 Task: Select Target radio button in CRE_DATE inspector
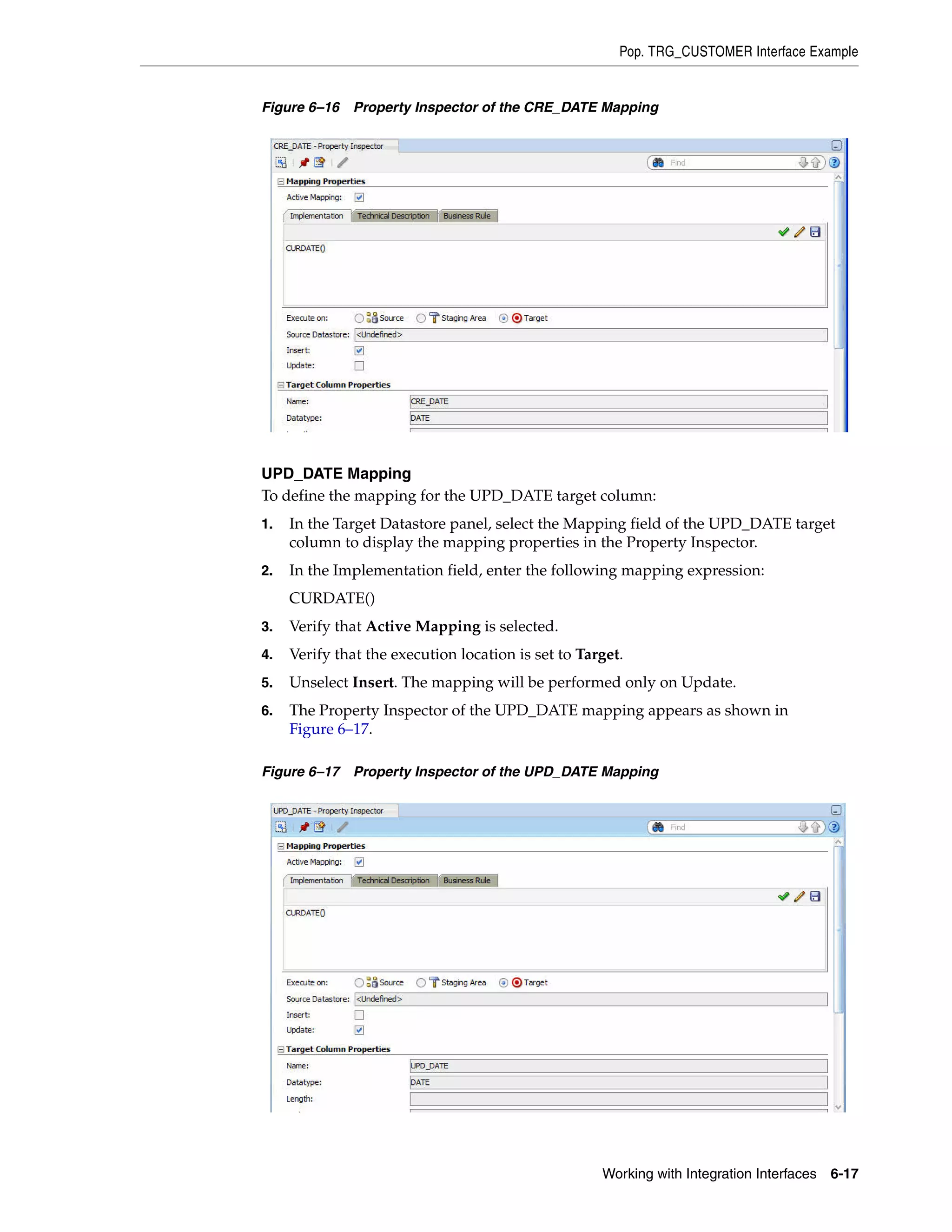[503, 318]
